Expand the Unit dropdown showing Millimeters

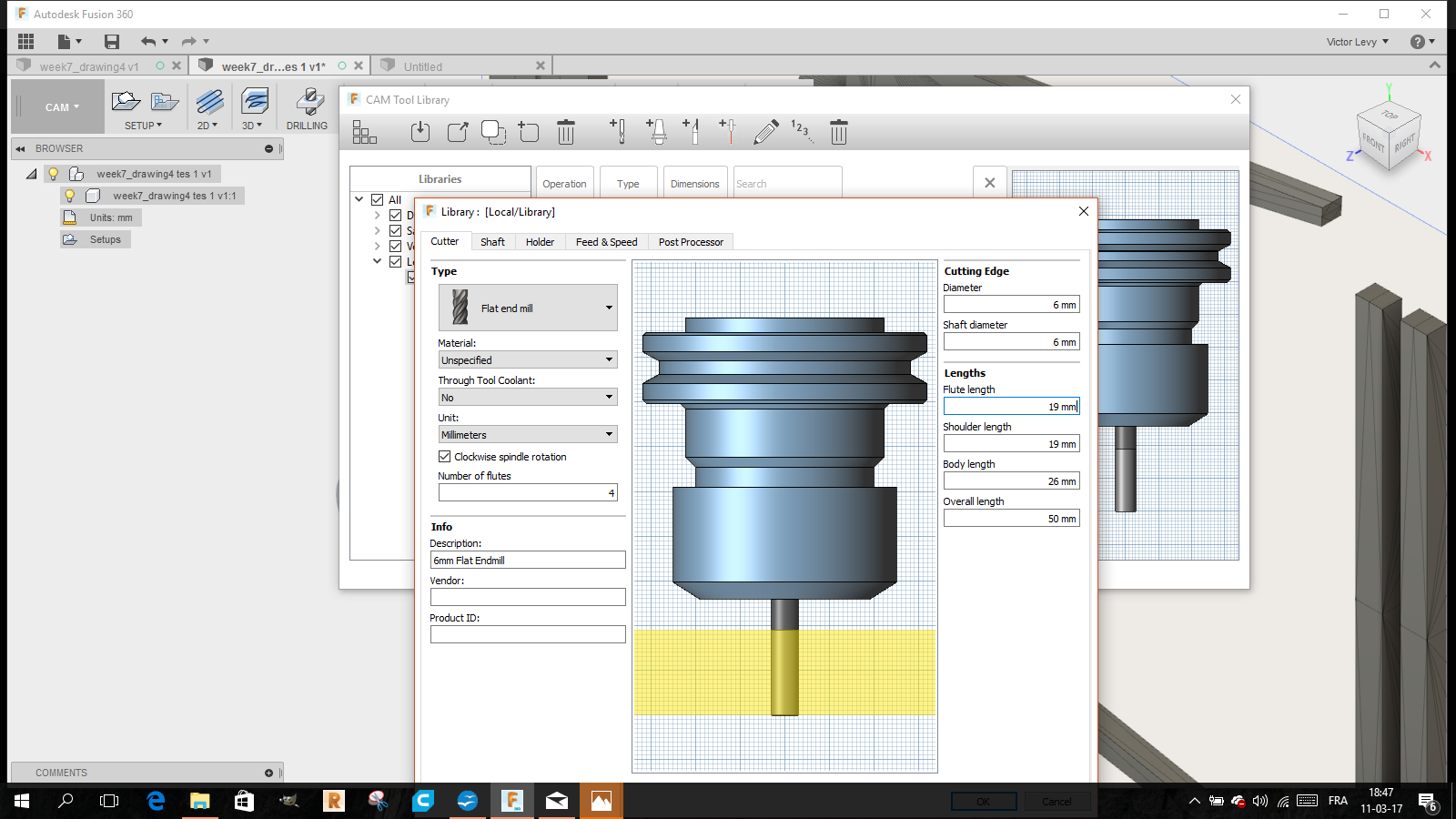point(528,435)
